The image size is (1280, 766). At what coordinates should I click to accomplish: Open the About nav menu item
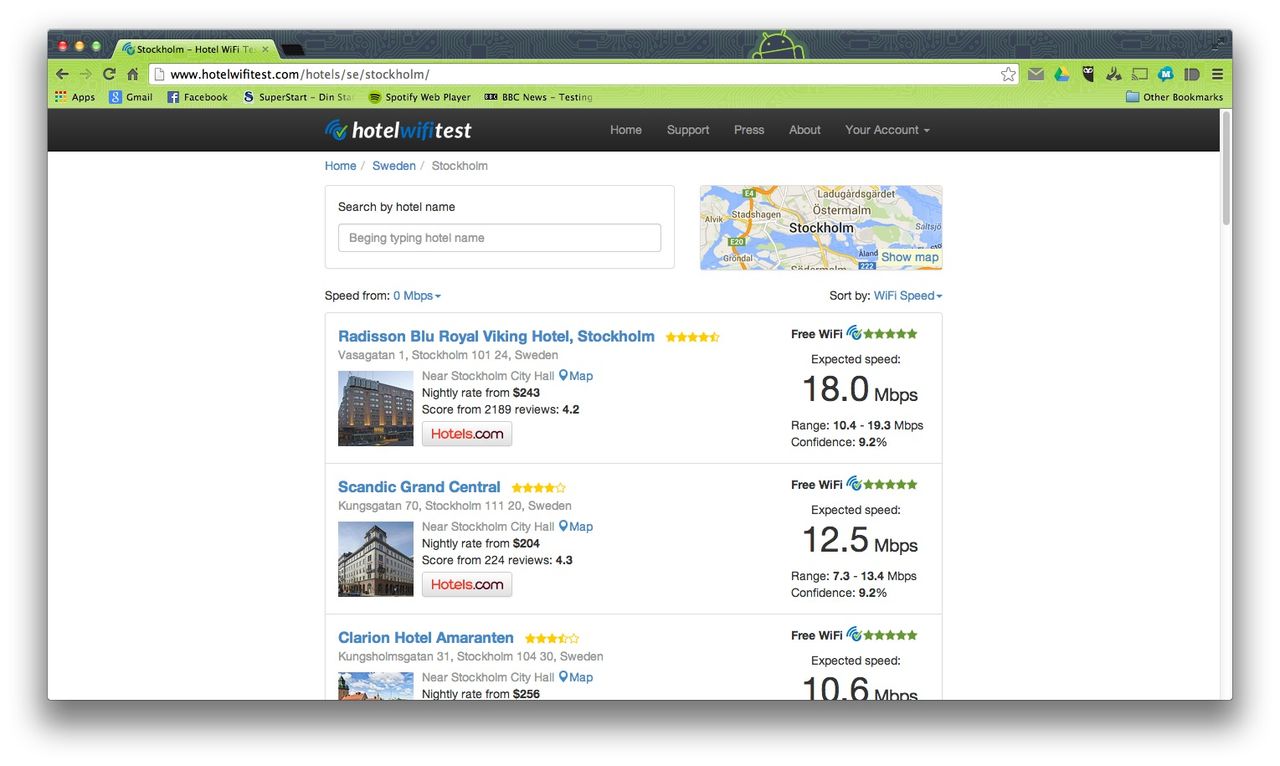click(805, 130)
